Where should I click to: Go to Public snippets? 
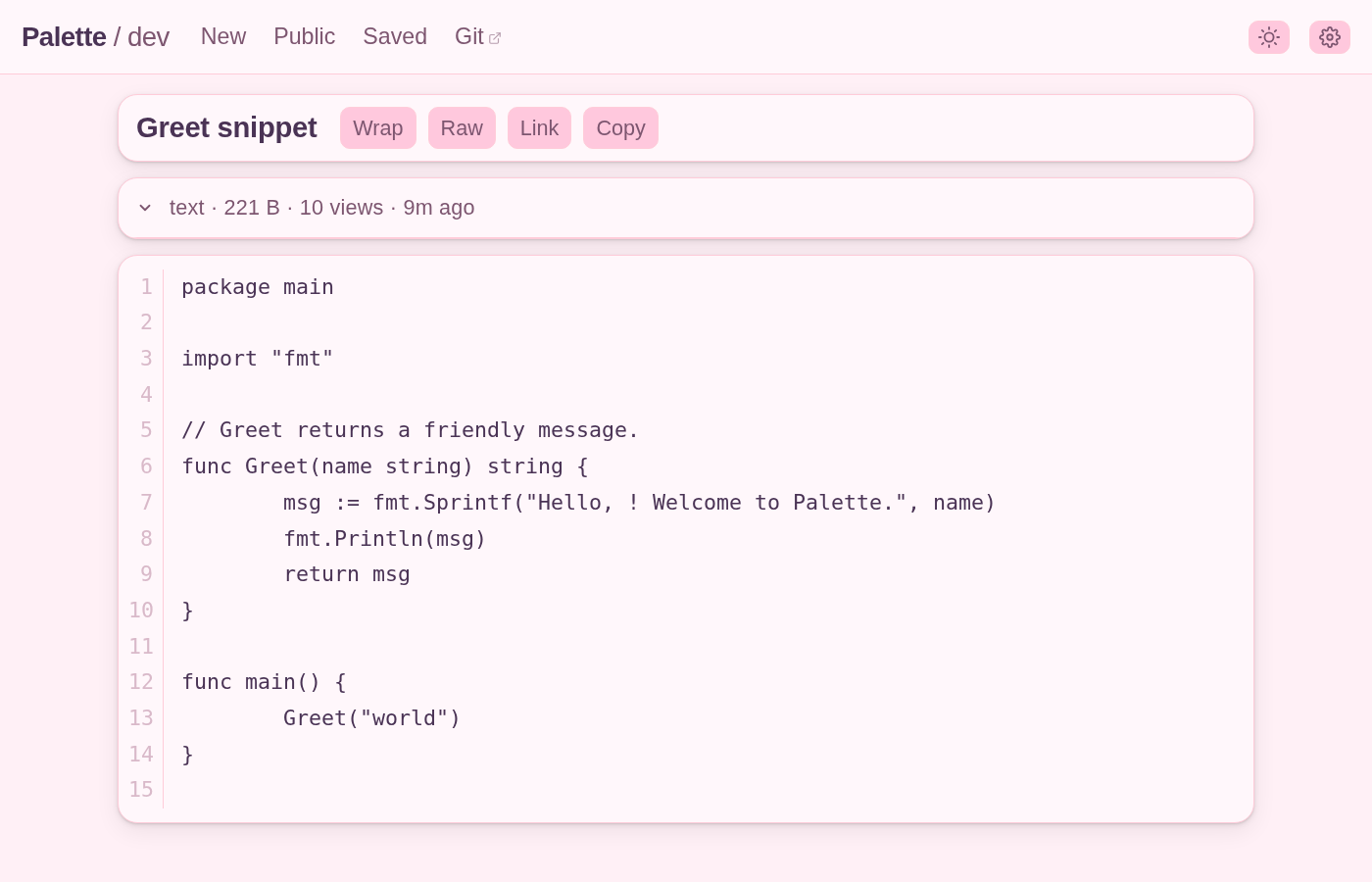(305, 36)
